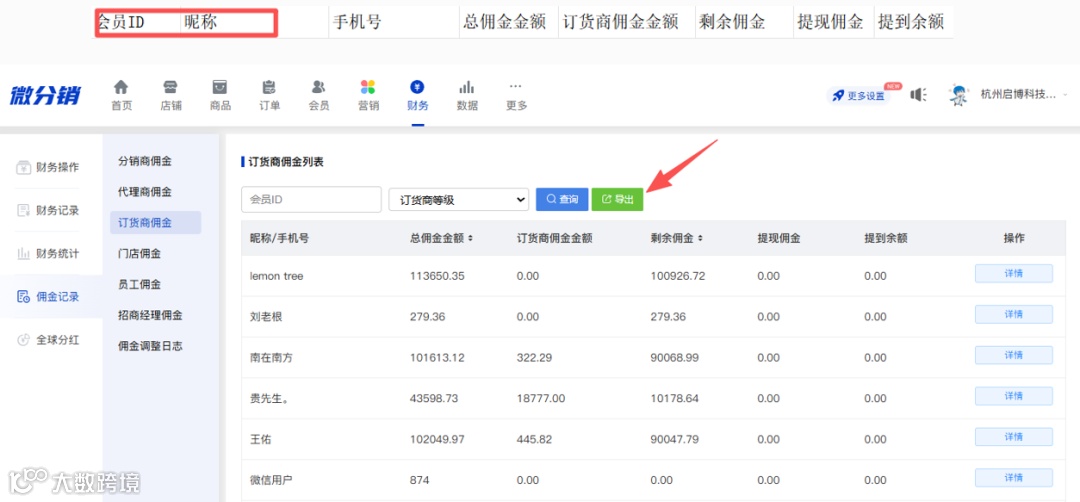
Task: Select 财务统计 in the left sidebar
Action: (48, 253)
